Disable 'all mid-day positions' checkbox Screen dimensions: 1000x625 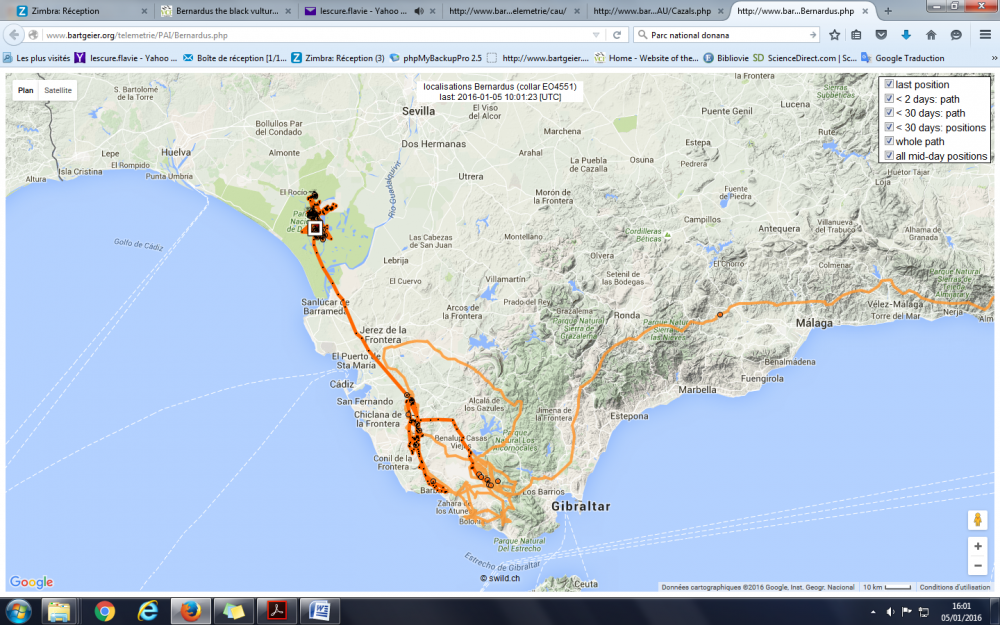coord(889,156)
